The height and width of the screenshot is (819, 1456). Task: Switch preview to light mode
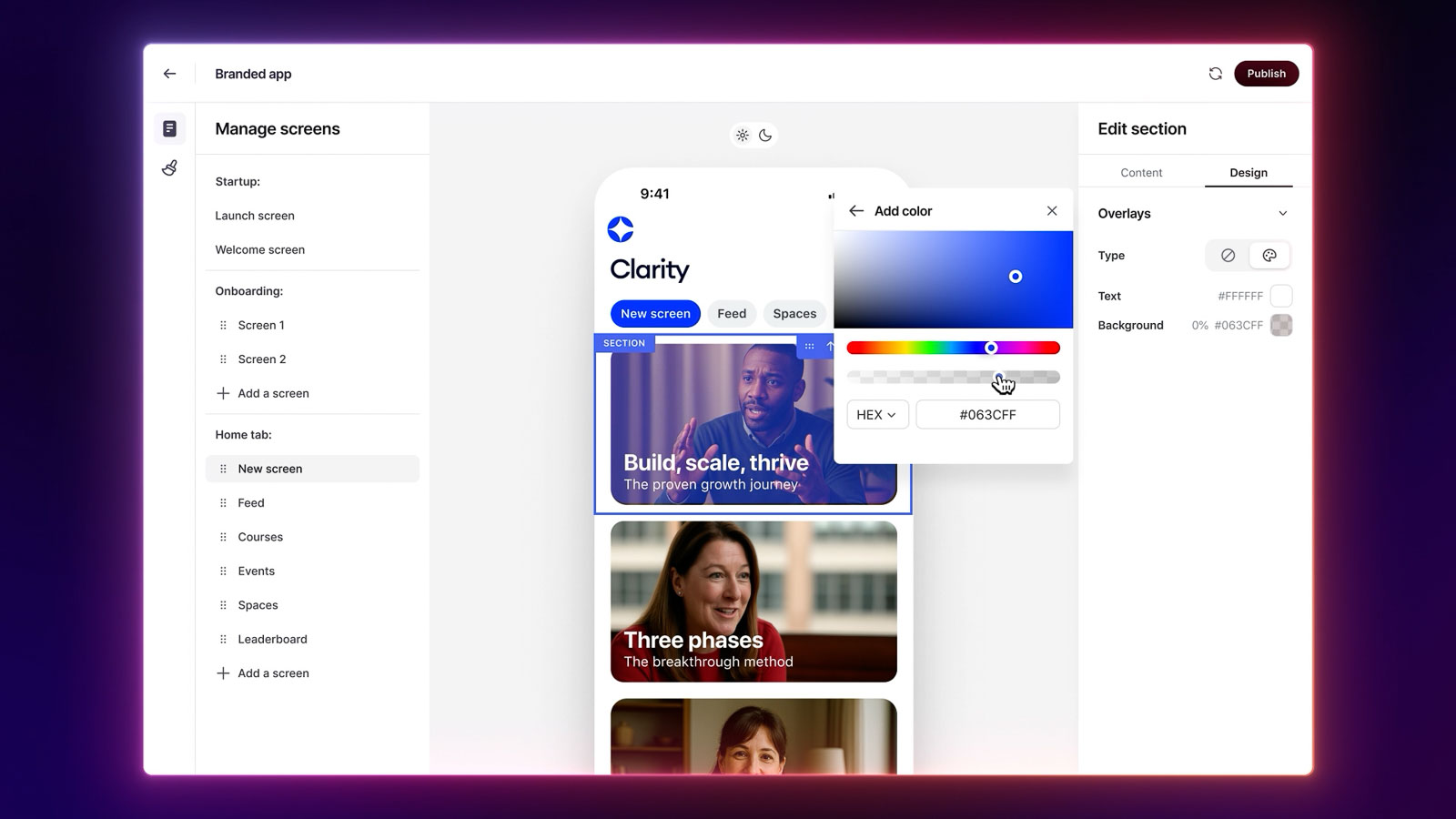click(742, 135)
